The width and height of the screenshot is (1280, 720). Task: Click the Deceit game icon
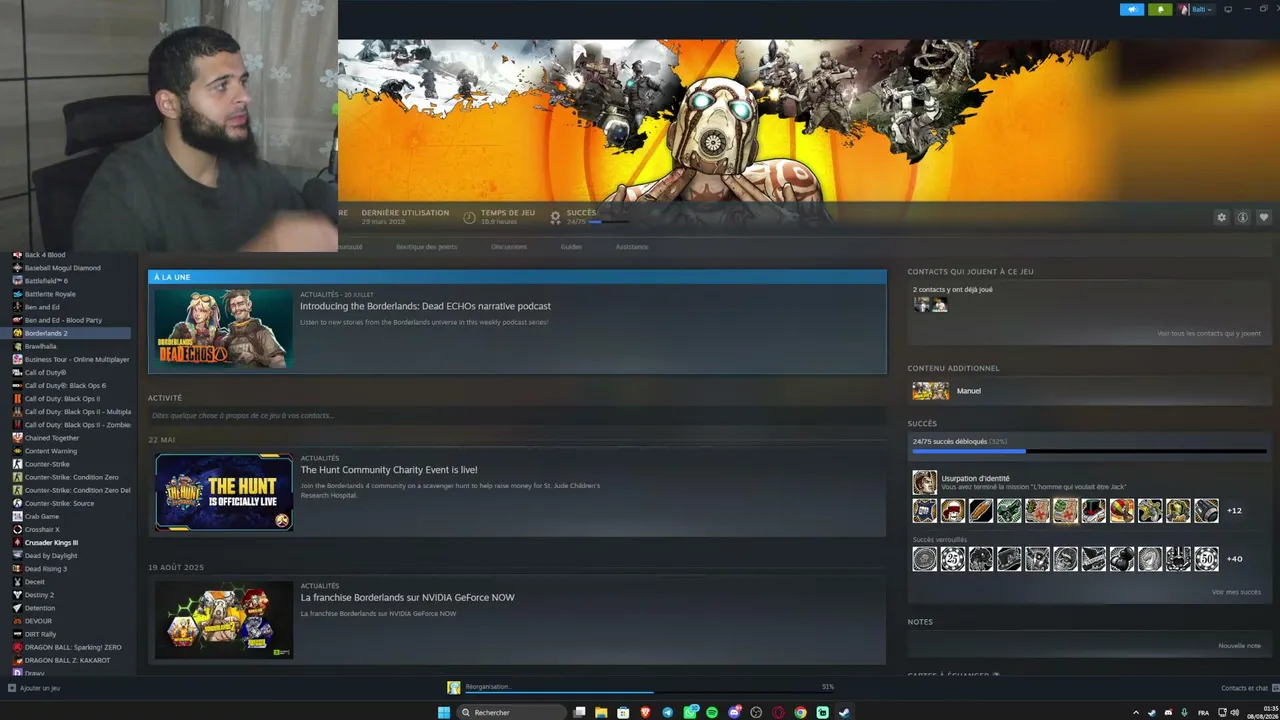coord(17,582)
